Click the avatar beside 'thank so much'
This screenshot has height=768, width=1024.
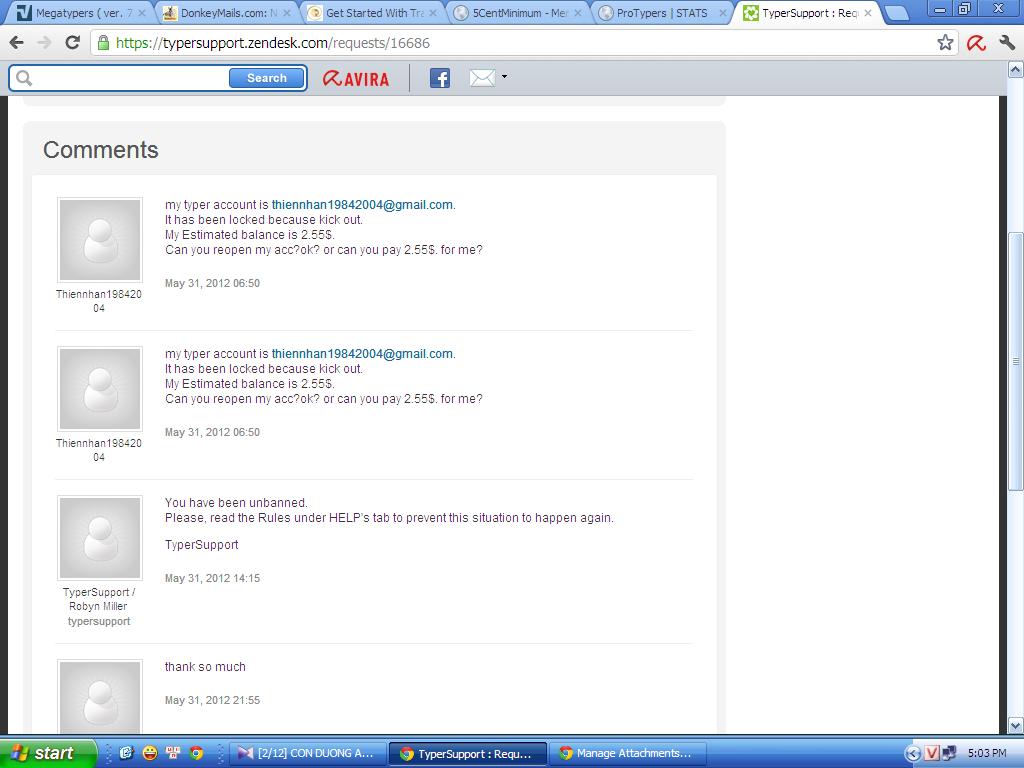[100, 696]
